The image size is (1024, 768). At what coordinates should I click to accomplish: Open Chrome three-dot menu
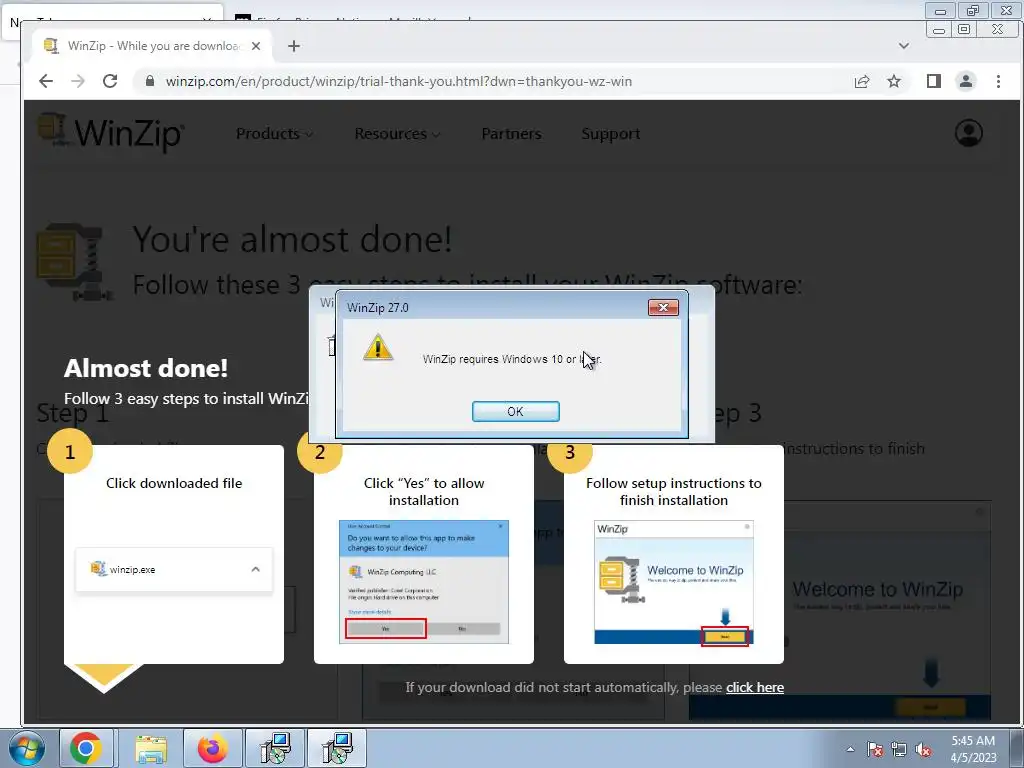click(999, 82)
